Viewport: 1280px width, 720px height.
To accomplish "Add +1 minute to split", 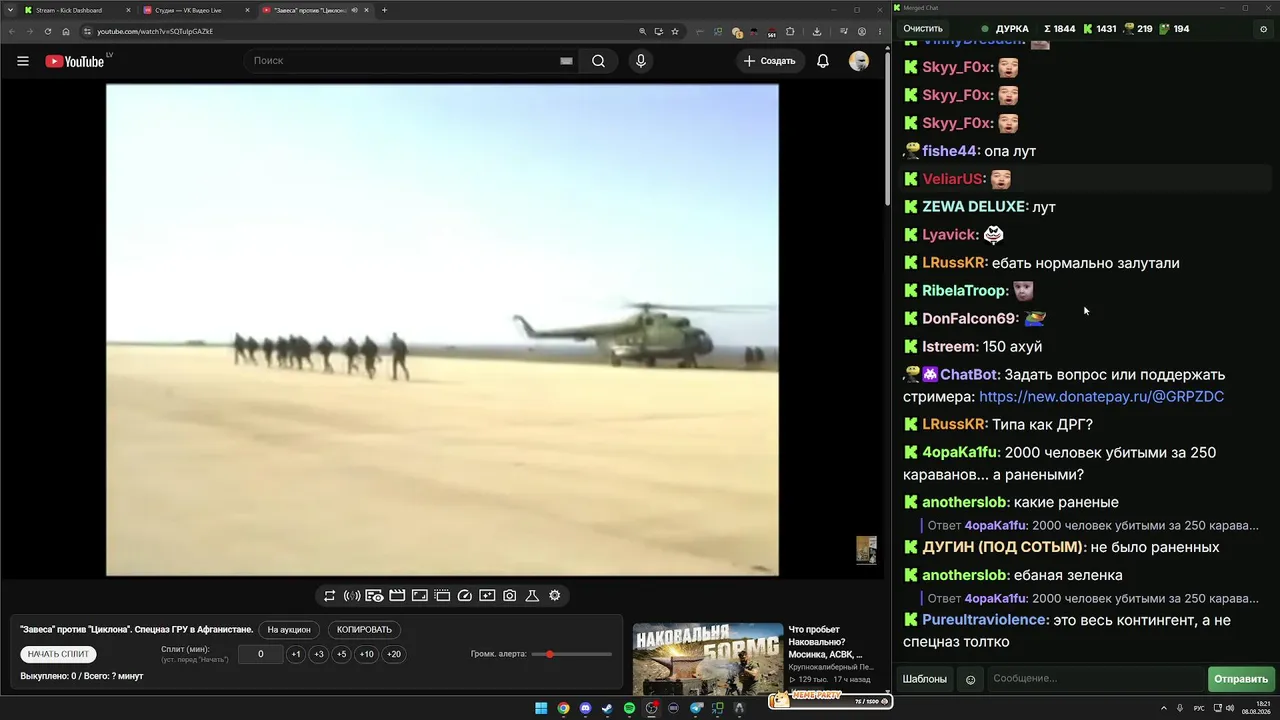I will click(x=296, y=654).
